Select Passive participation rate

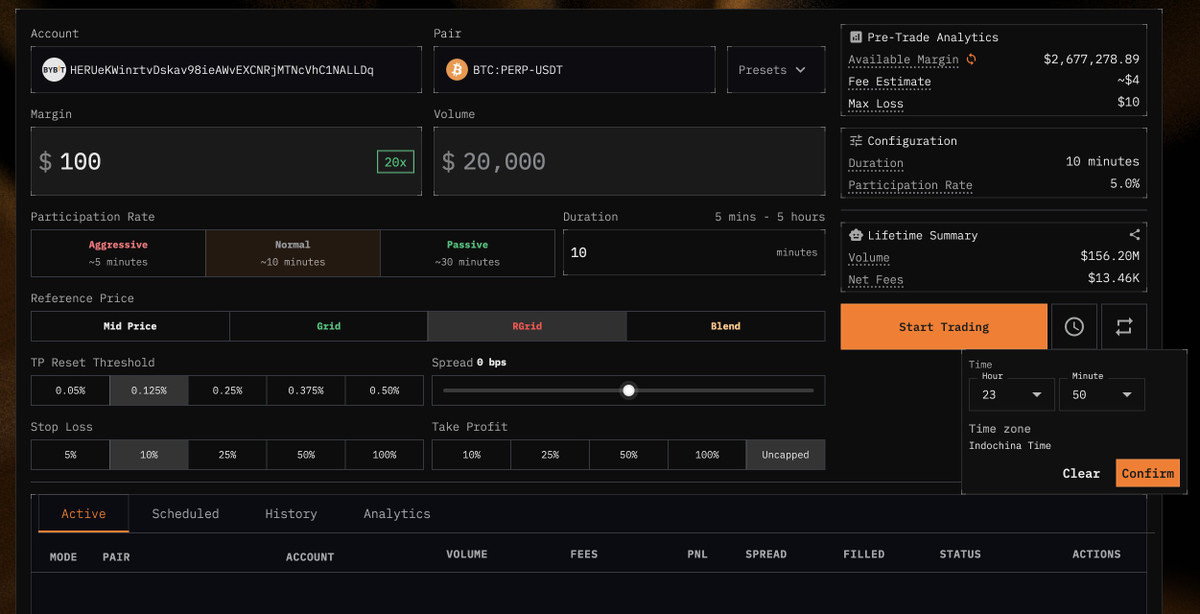pos(467,253)
